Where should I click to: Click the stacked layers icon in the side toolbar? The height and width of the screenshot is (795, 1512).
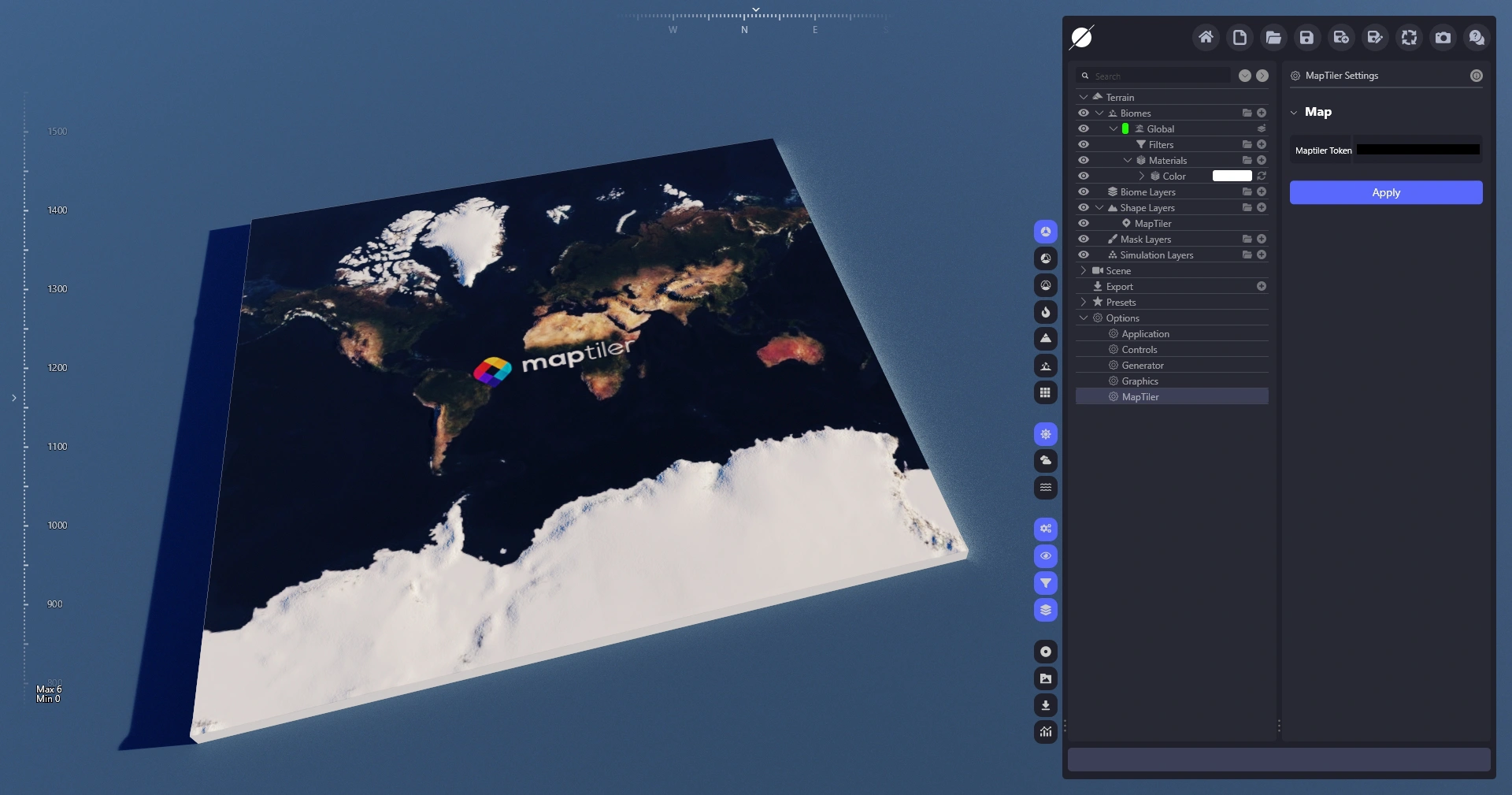click(x=1046, y=610)
